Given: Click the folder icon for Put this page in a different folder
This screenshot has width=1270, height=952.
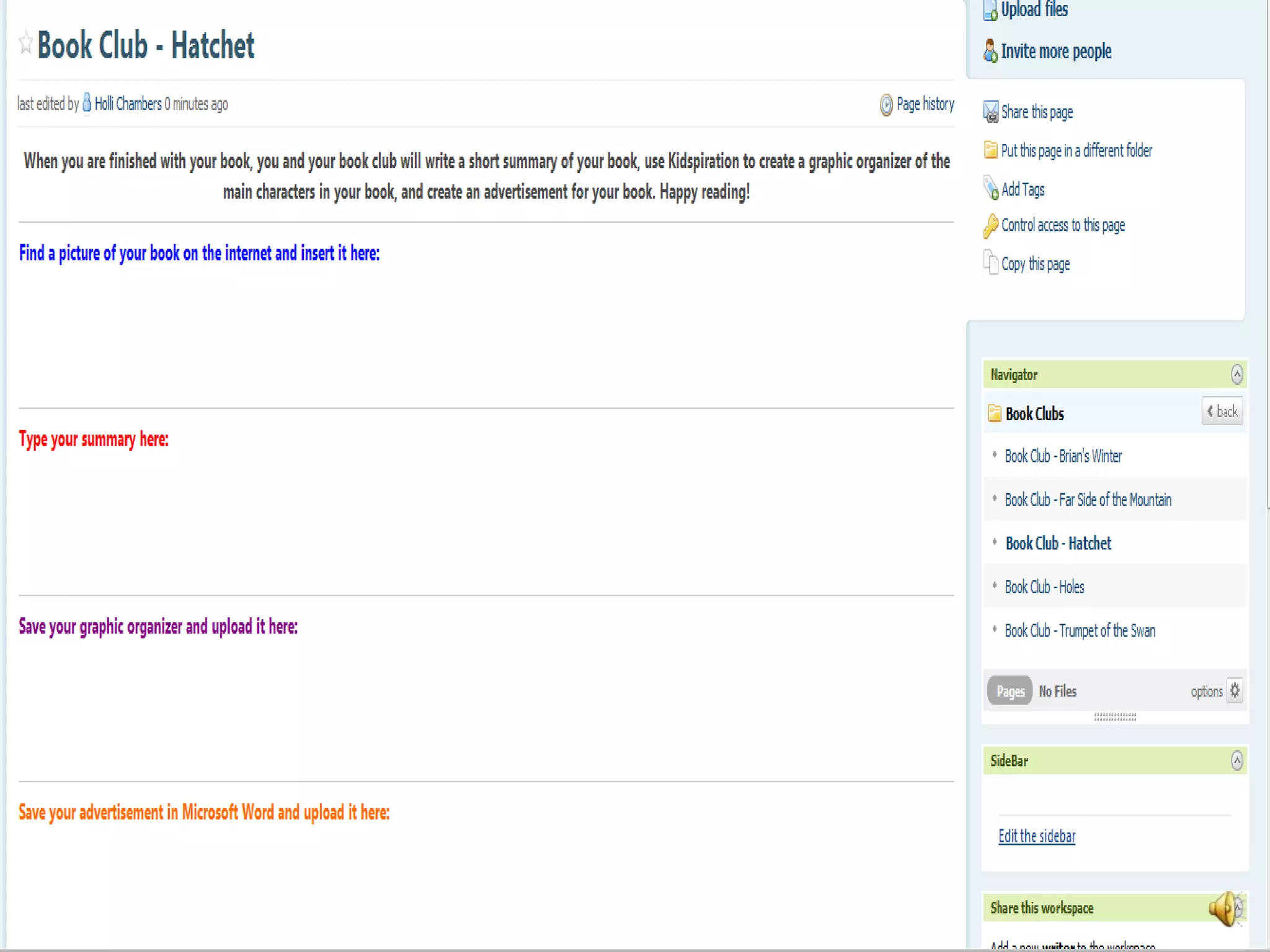Looking at the screenshot, I should pyautogui.click(x=990, y=151).
